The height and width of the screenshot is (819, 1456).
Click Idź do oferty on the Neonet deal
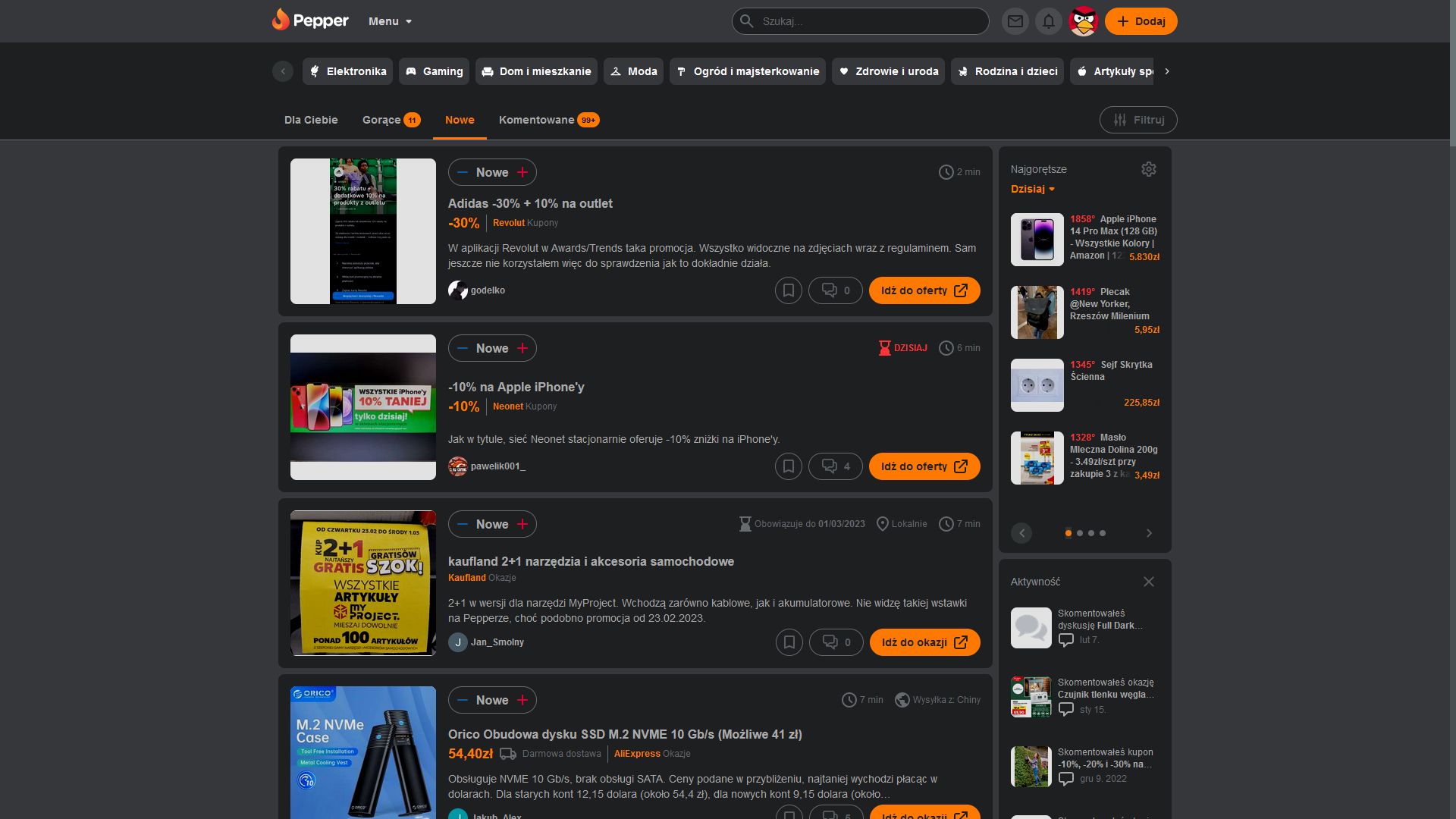[924, 466]
